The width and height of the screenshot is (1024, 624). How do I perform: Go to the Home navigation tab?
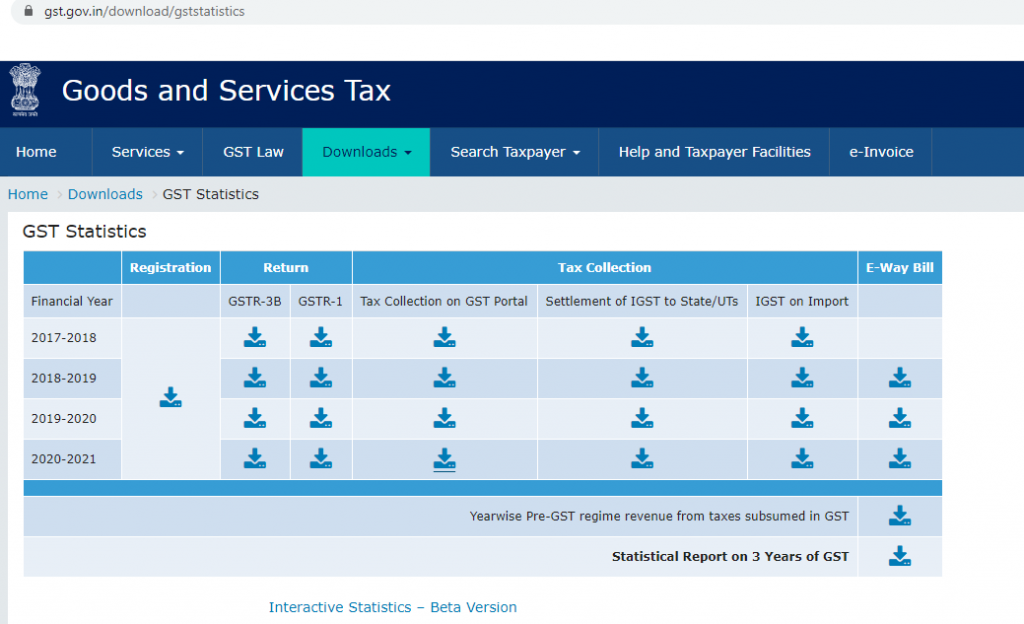[x=36, y=152]
